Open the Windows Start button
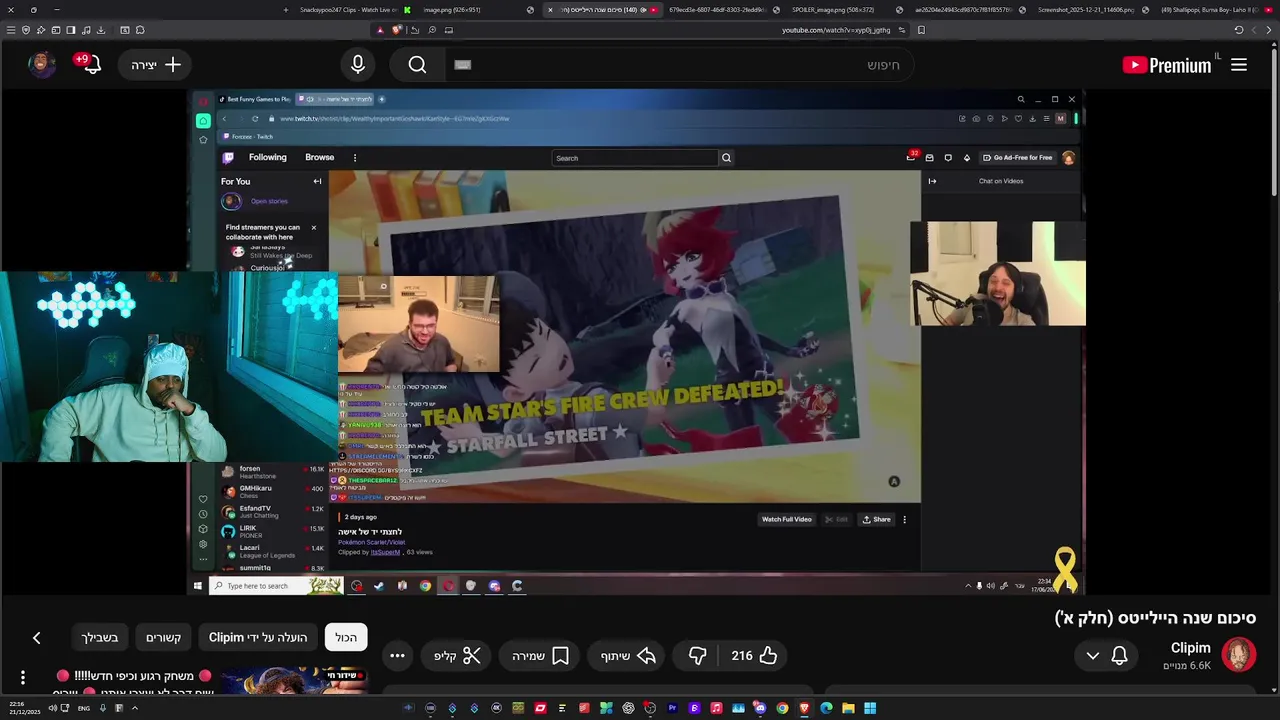 coord(870,708)
